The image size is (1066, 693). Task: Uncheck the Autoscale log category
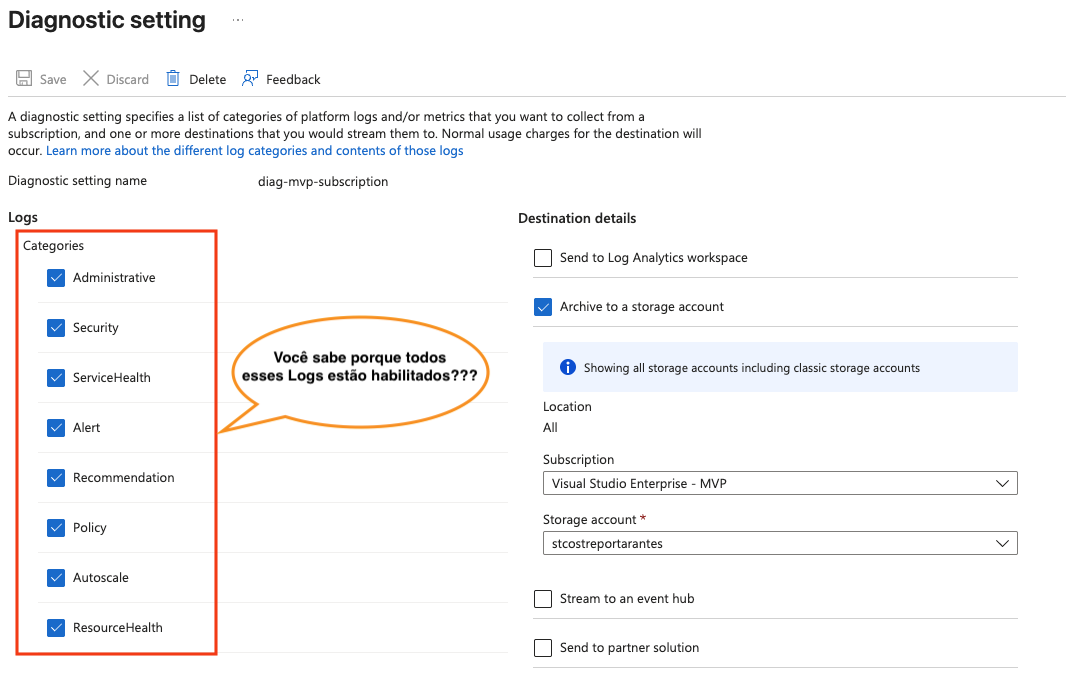(x=56, y=577)
